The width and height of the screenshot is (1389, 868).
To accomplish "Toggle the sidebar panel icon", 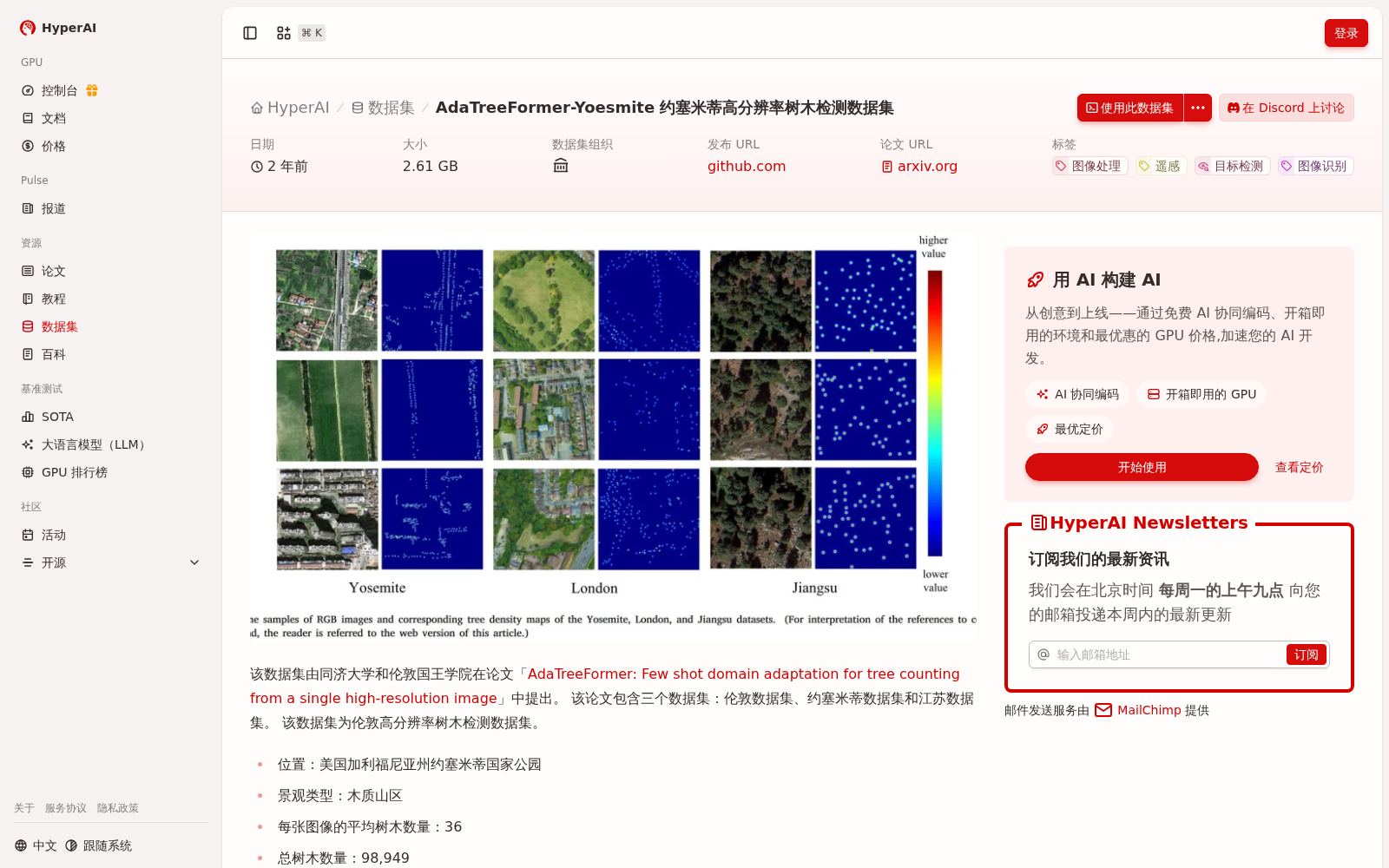I will pyautogui.click(x=250, y=33).
